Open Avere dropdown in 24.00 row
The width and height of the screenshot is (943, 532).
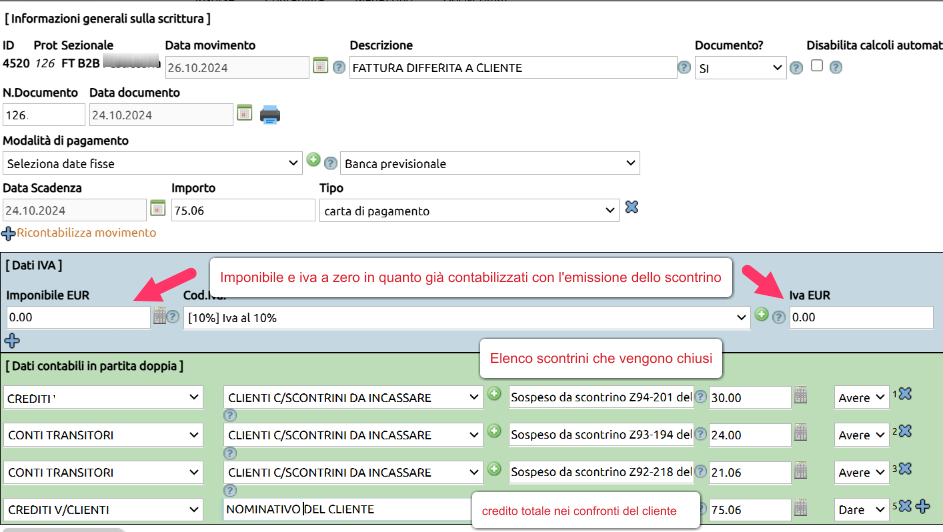pyautogui.click(x=861, y=435)
